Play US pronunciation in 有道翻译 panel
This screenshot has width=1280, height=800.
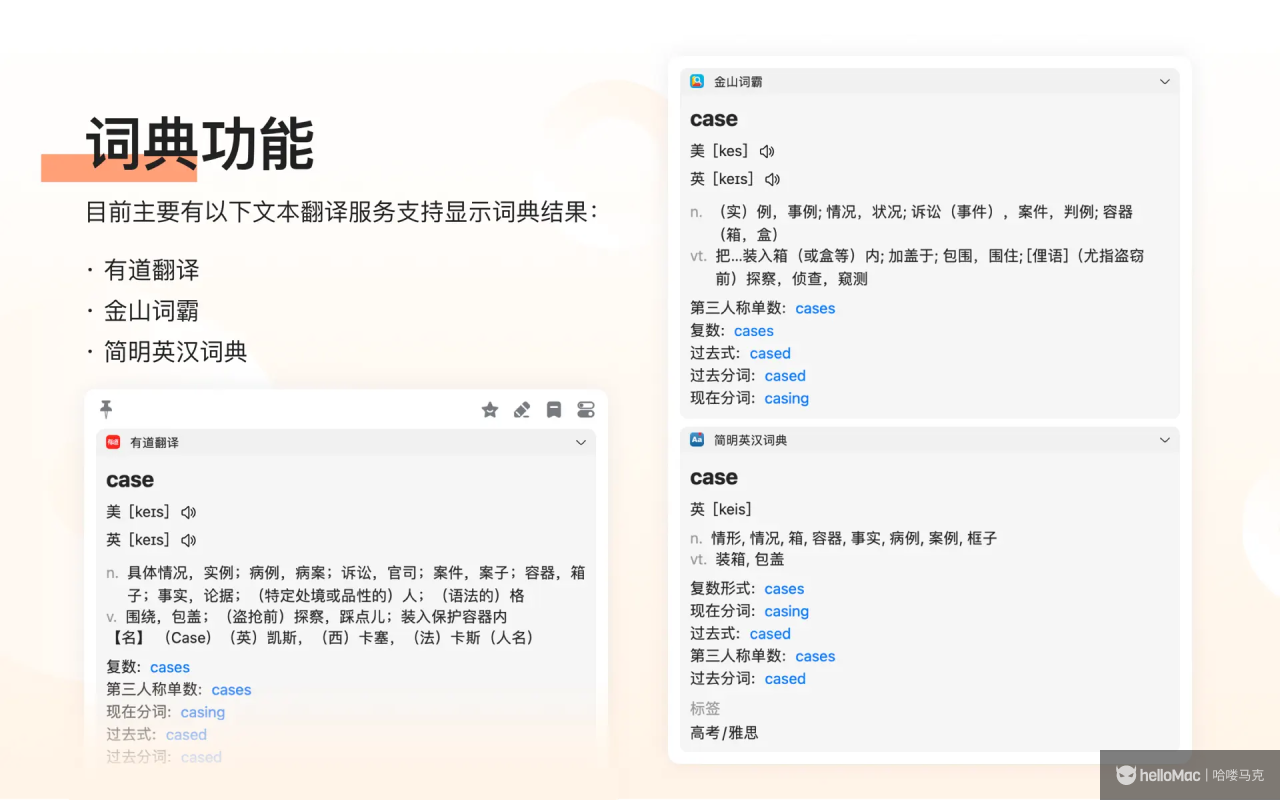189,512
